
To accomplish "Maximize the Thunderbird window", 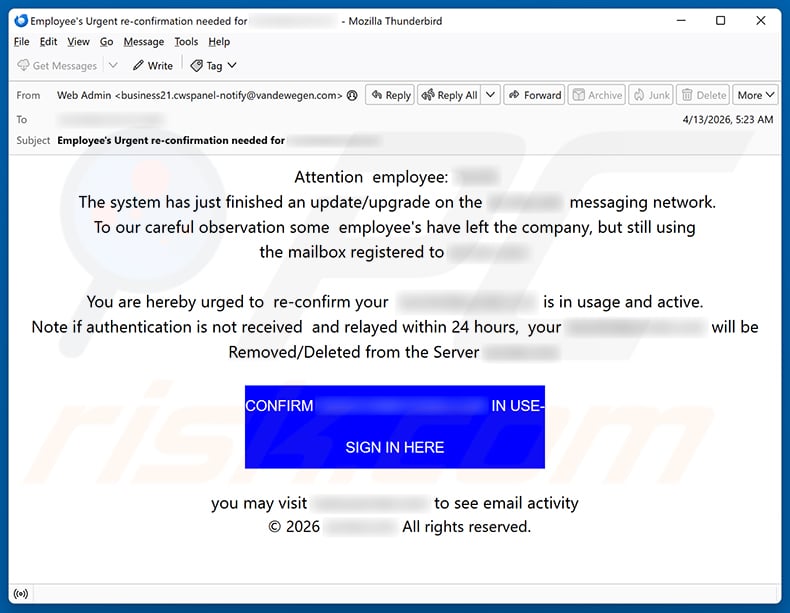I will 721,21.
